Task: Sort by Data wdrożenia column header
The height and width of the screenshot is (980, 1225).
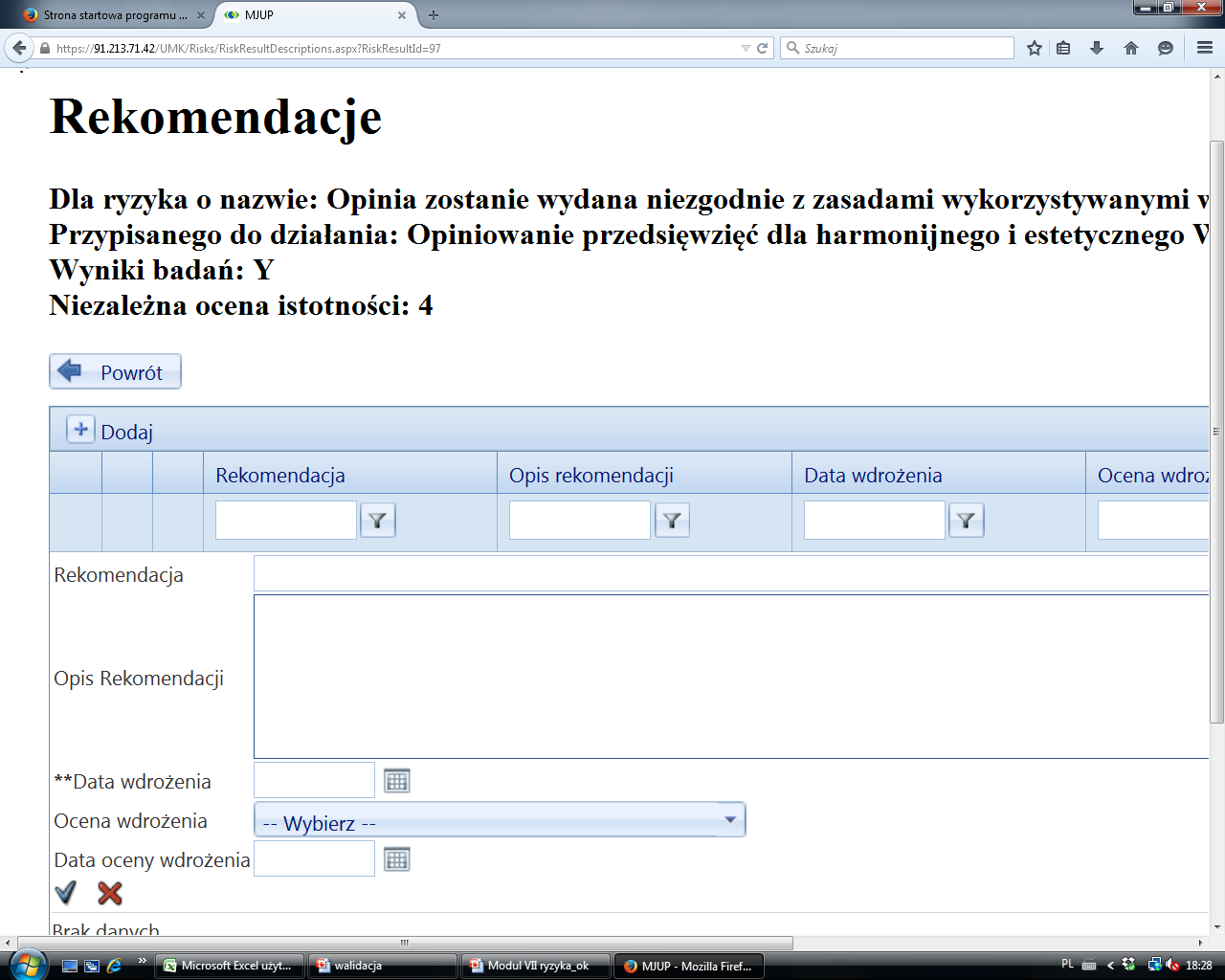Action: [873, 476]
